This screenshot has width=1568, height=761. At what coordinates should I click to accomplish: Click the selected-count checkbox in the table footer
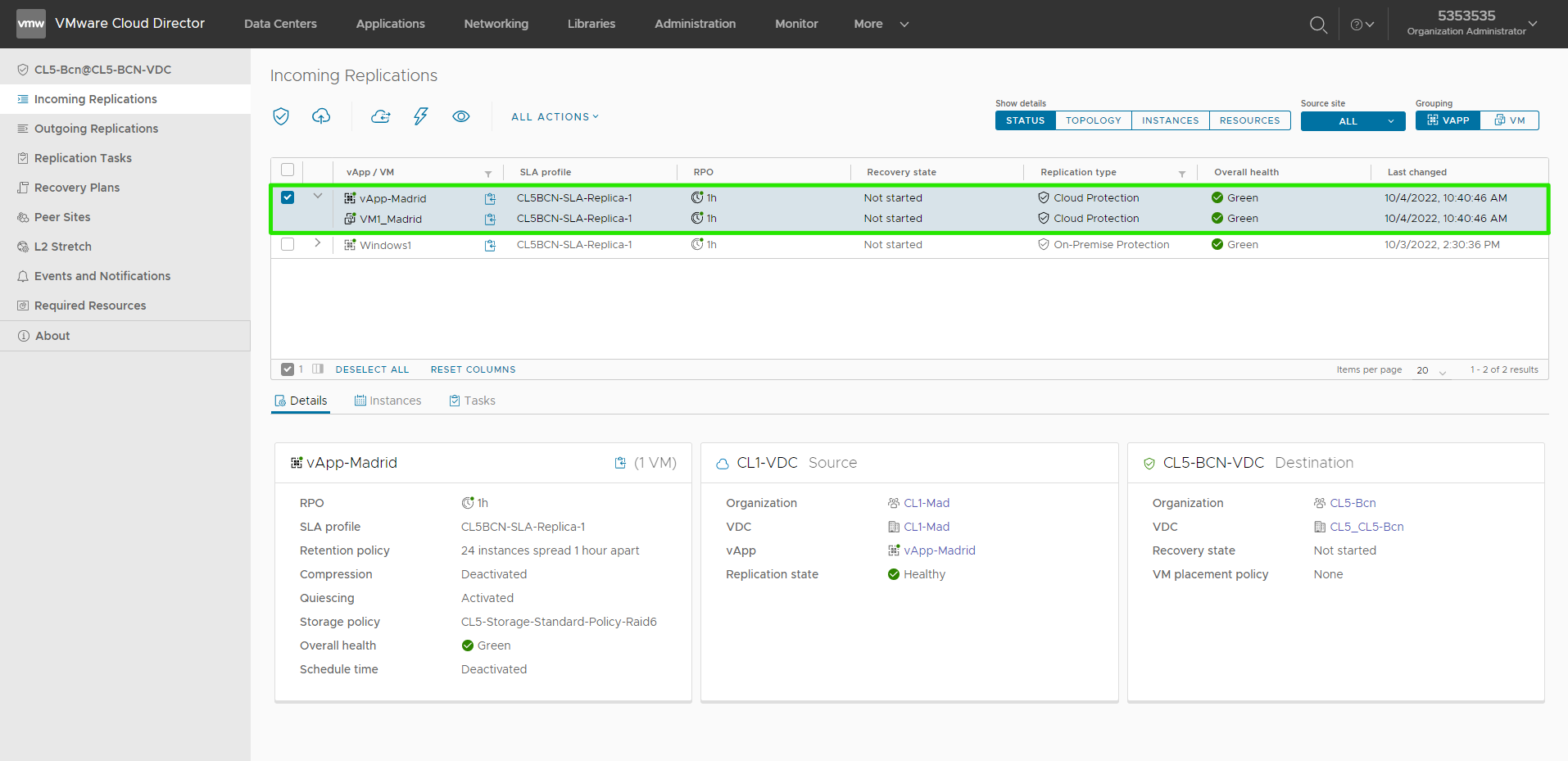coord(288,369)
